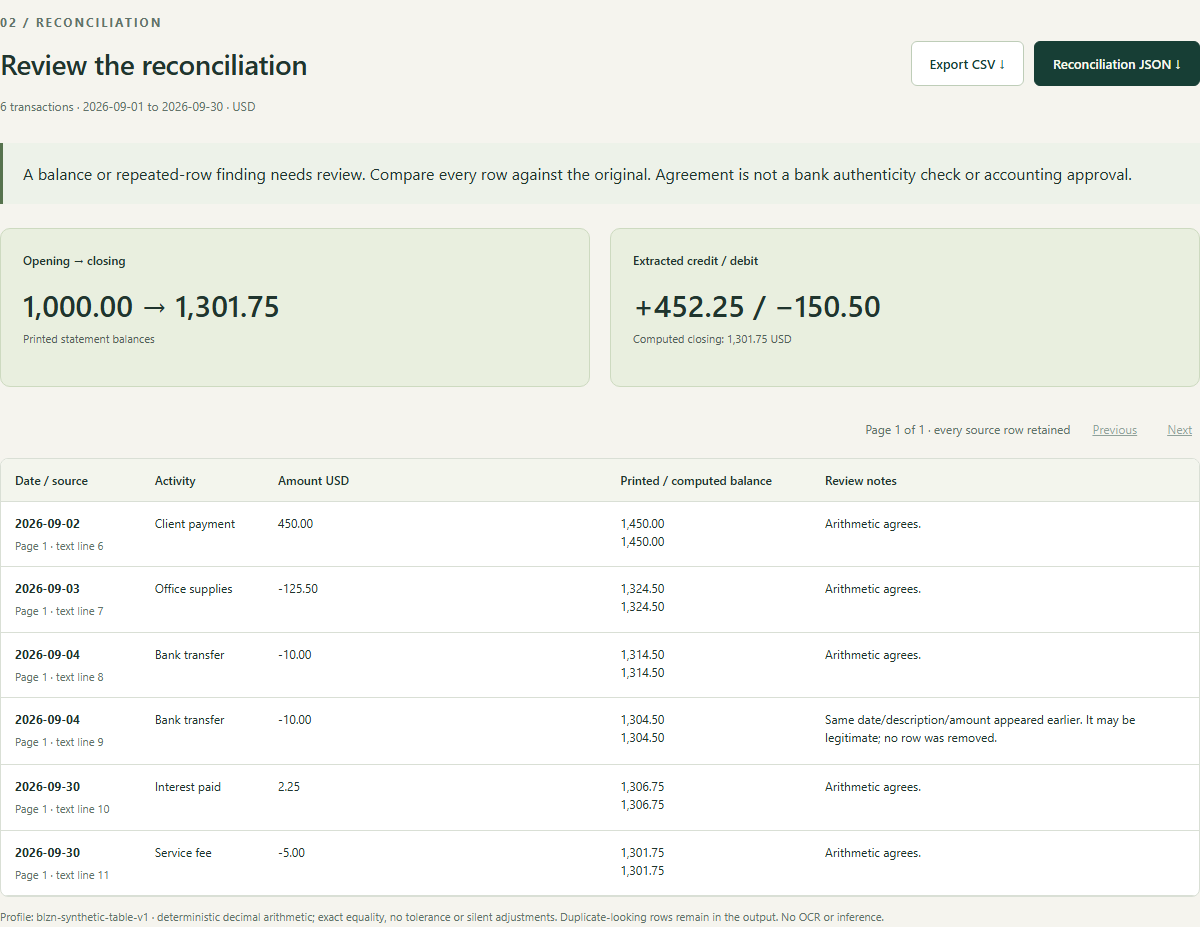Screen dimensions: 1200x927
Task: Click the Bank transfer row from text line 8
Action: 600,665
